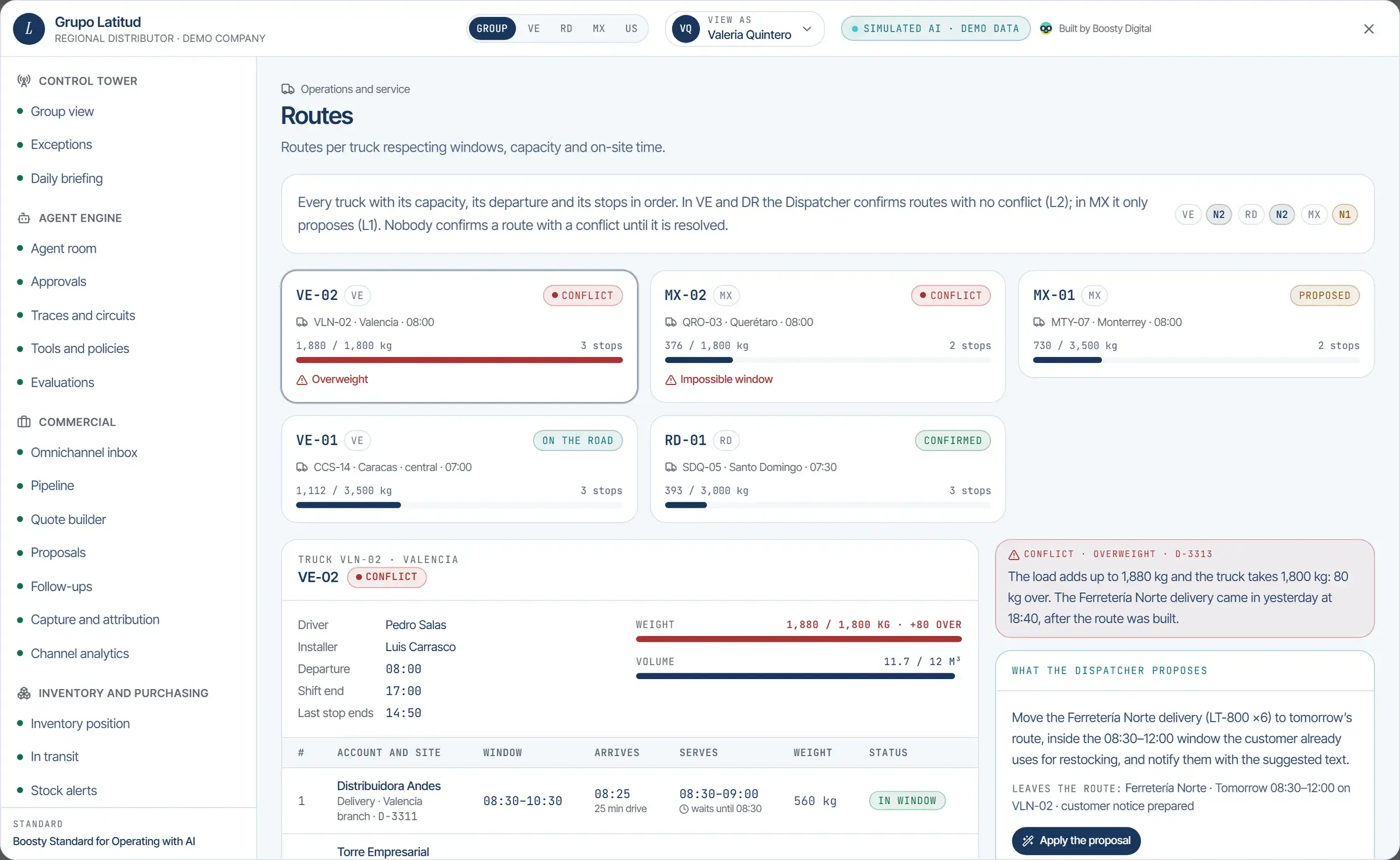The width and height of the screenshot is (1400, 860).
Task: Navigate to Quote builder
Action: 68,519
